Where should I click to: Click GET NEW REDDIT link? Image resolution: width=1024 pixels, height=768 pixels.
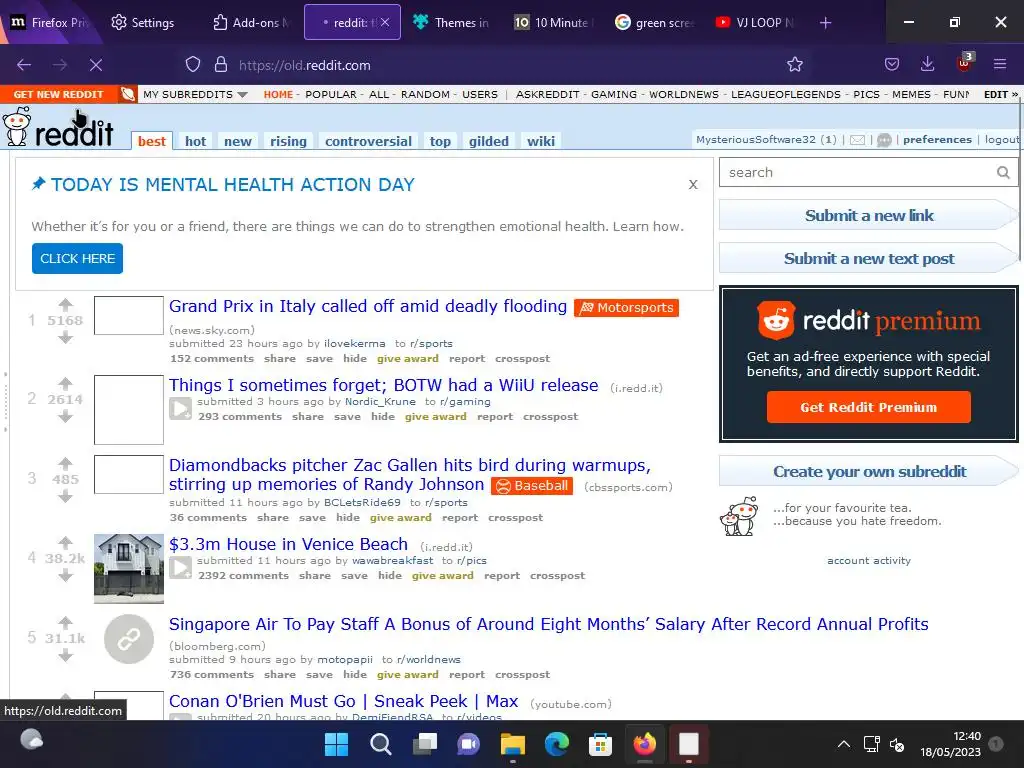[x=58, y=95]
